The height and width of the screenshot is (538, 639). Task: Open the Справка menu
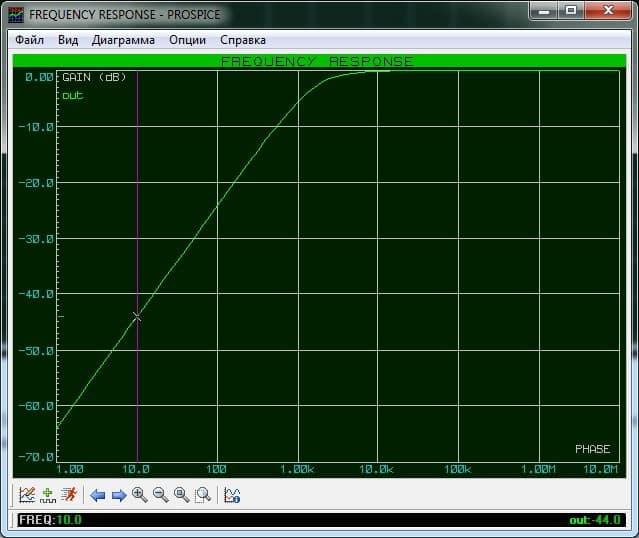[x=243, y=40]
